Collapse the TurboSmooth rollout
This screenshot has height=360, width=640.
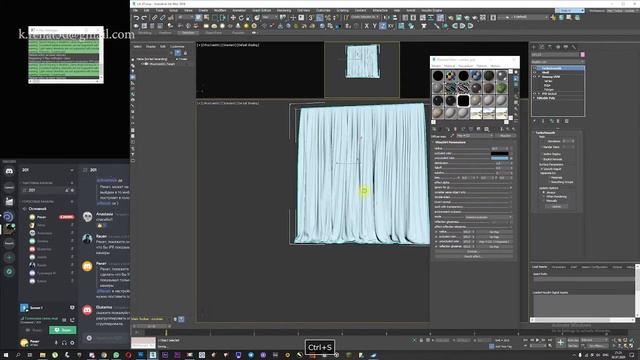click(x=546, y=133)
